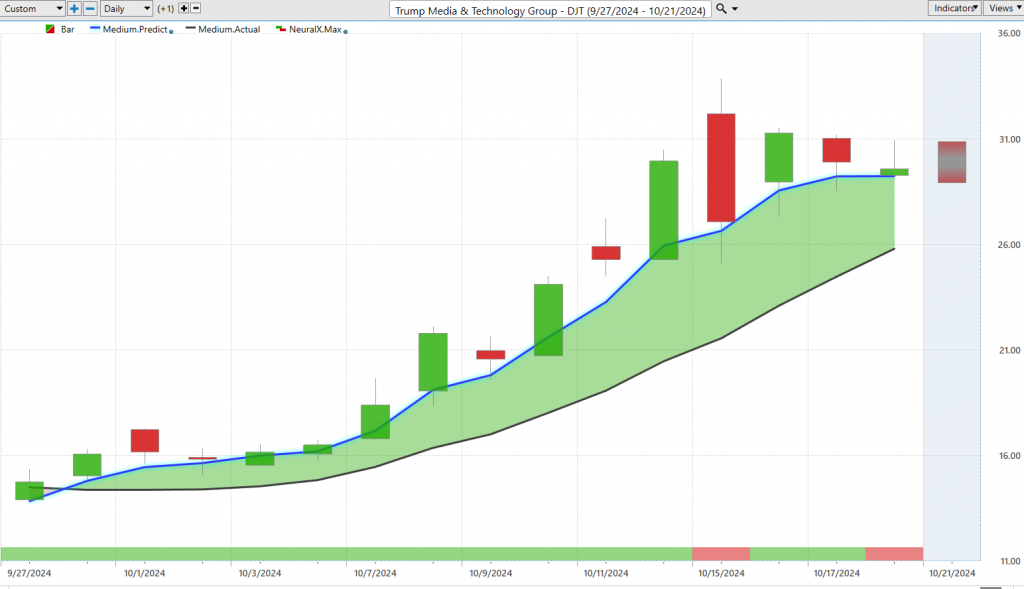1024x589 pixels.
Task: Click the 16.00 price axis label
Action: coord(1009,456)
